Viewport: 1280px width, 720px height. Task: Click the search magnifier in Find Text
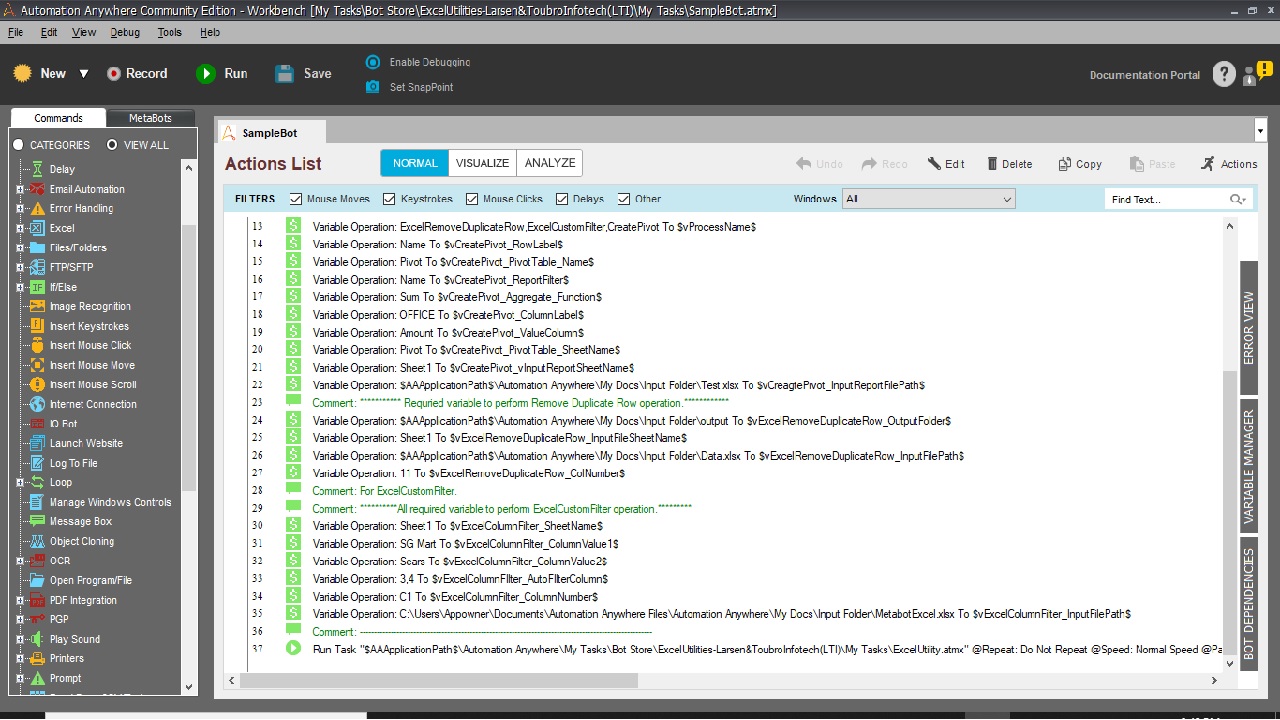pyautogui.click(x=1238, y=199)
